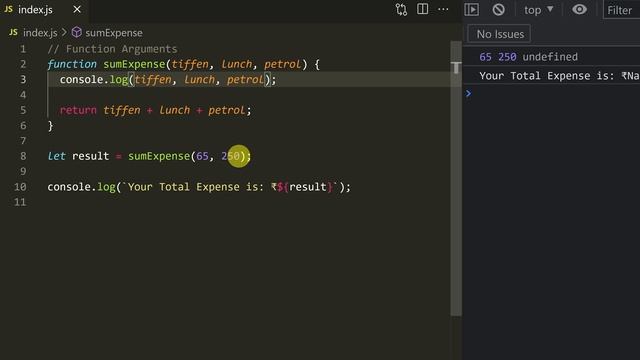The image size is (640, 360).
Task: Click the sumExpense symbol cube icon in breadcrumb
Action: tap(77, 32)
